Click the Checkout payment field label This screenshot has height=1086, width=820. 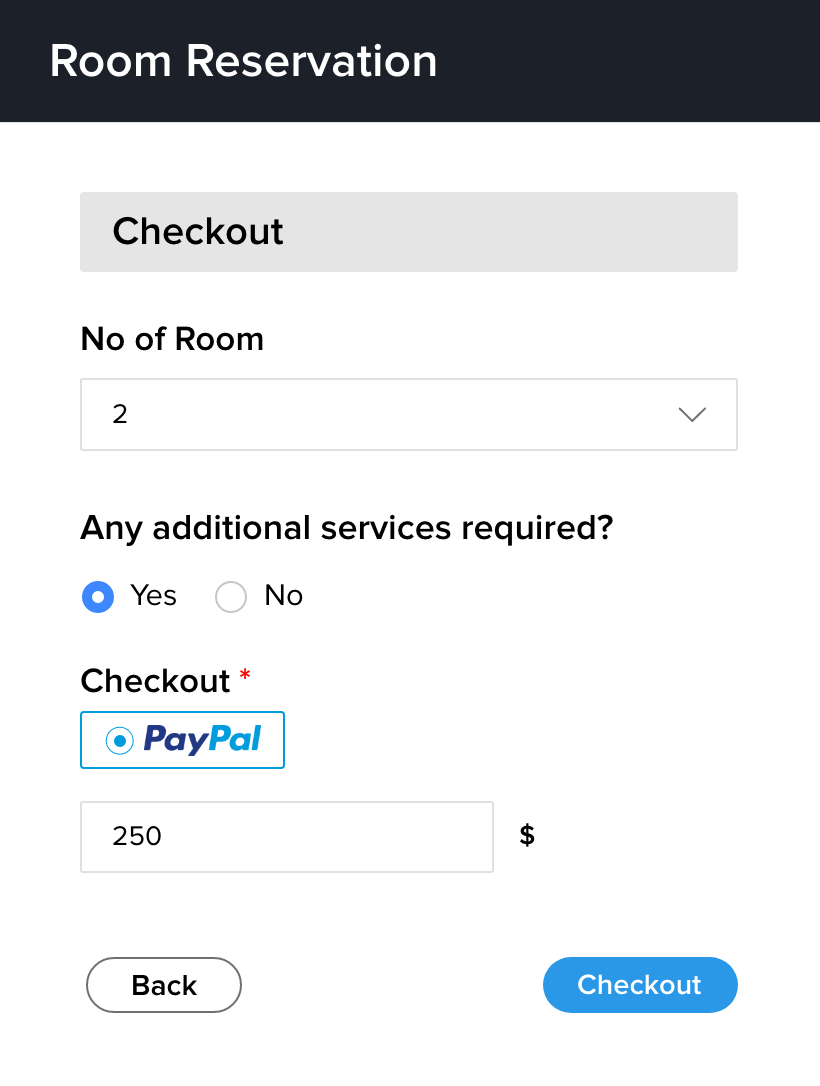coord(155,681)
